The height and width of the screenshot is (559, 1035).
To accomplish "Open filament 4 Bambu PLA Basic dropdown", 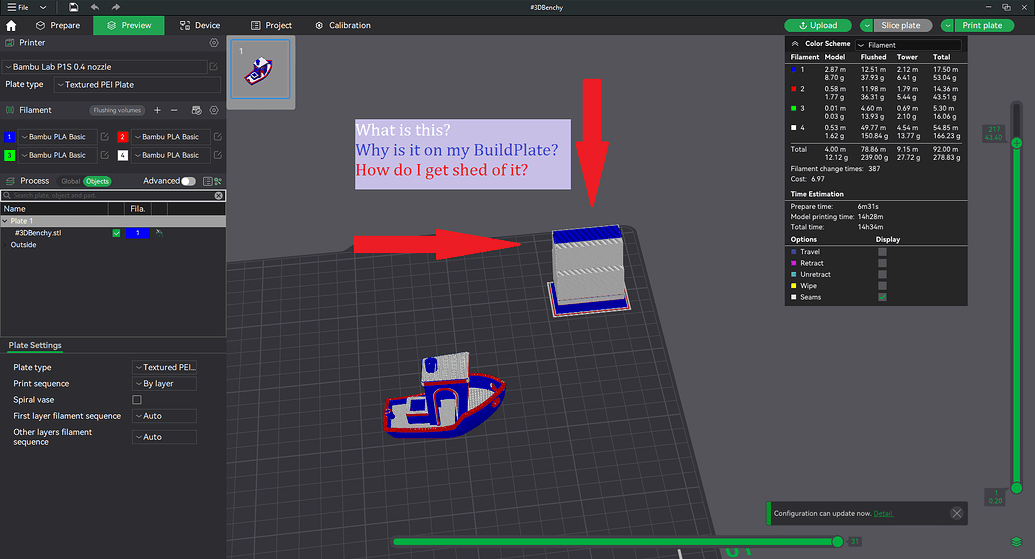I will tap(170, 155).
